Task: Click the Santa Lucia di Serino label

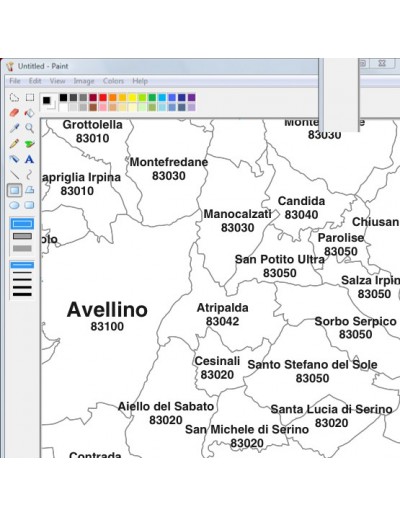Action: coord(331,409)
